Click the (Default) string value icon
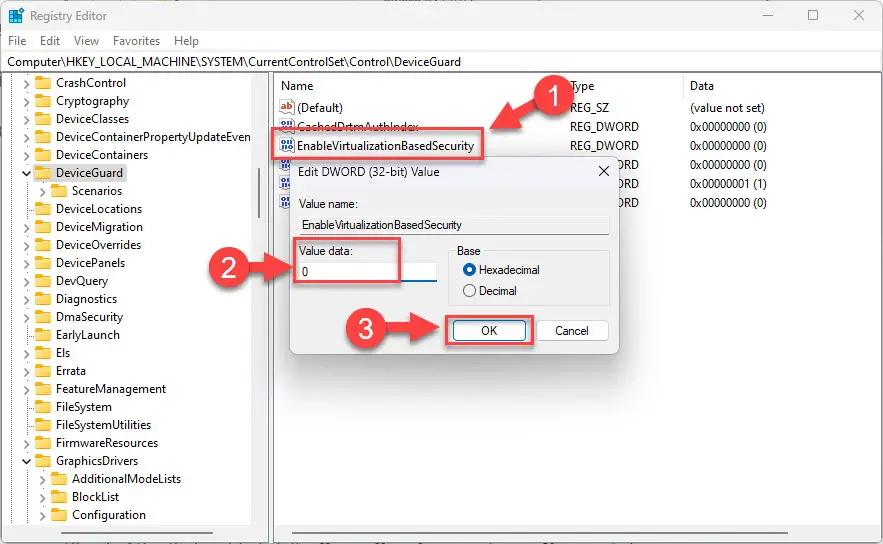This screenshot has width=883, height=544. [x=287, y=107]
